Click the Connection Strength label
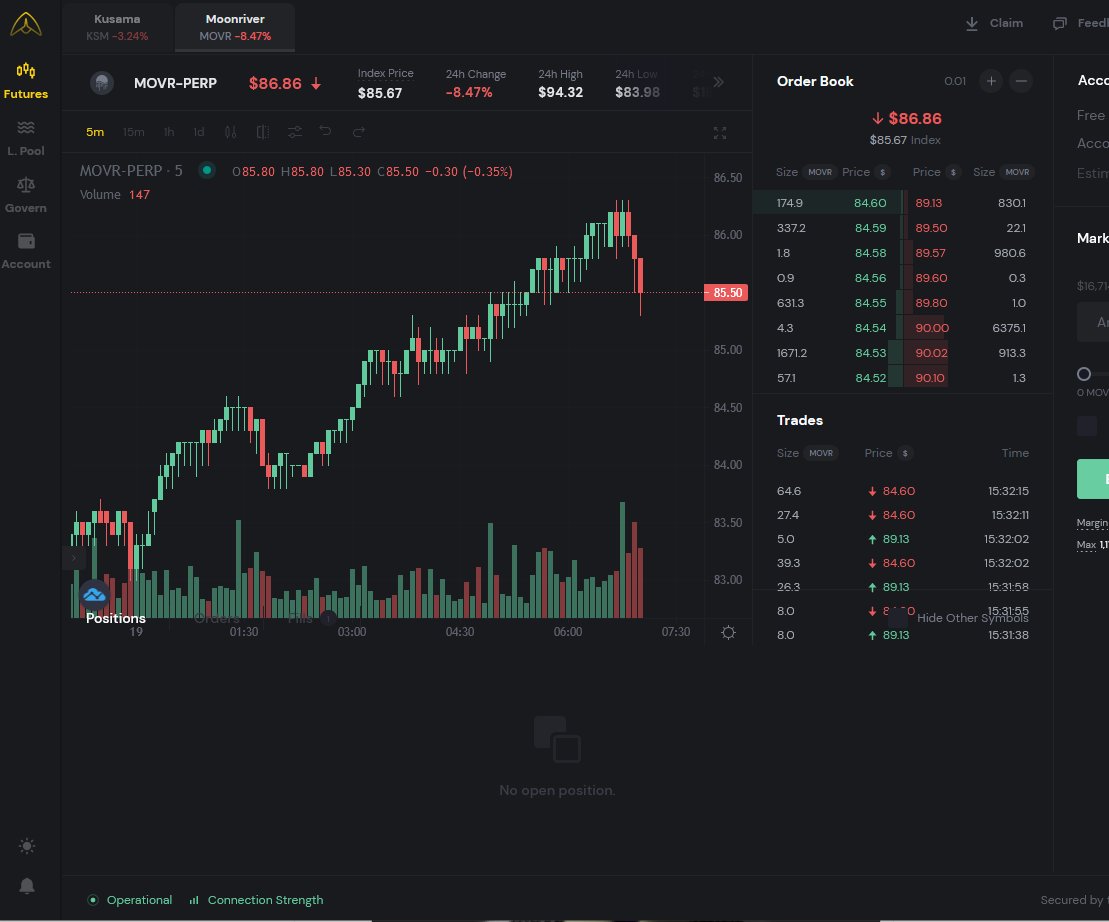1109x922 pixels. click(x=265, y=900)
